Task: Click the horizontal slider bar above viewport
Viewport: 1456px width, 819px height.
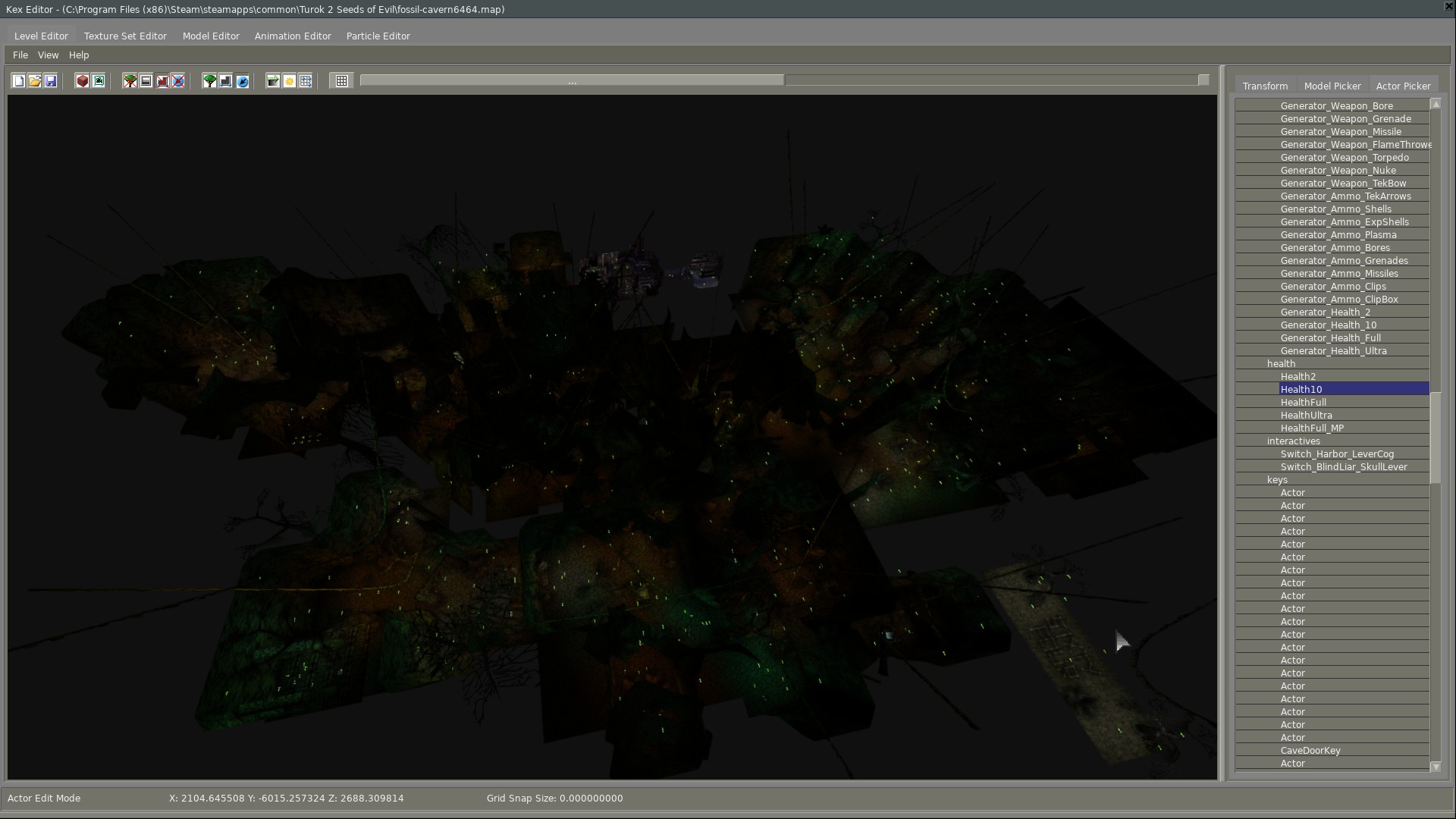Action: 573,80
